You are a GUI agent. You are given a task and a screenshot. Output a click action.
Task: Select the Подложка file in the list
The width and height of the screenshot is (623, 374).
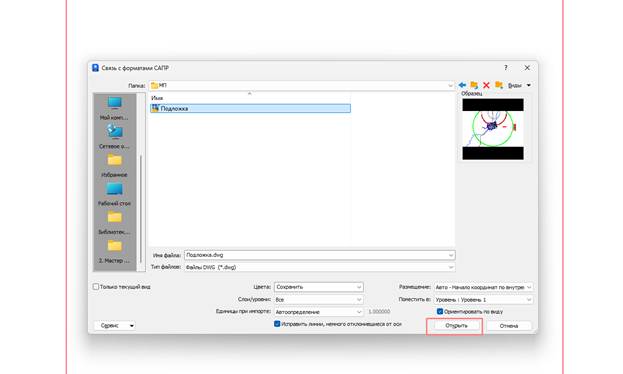[250, 109]
